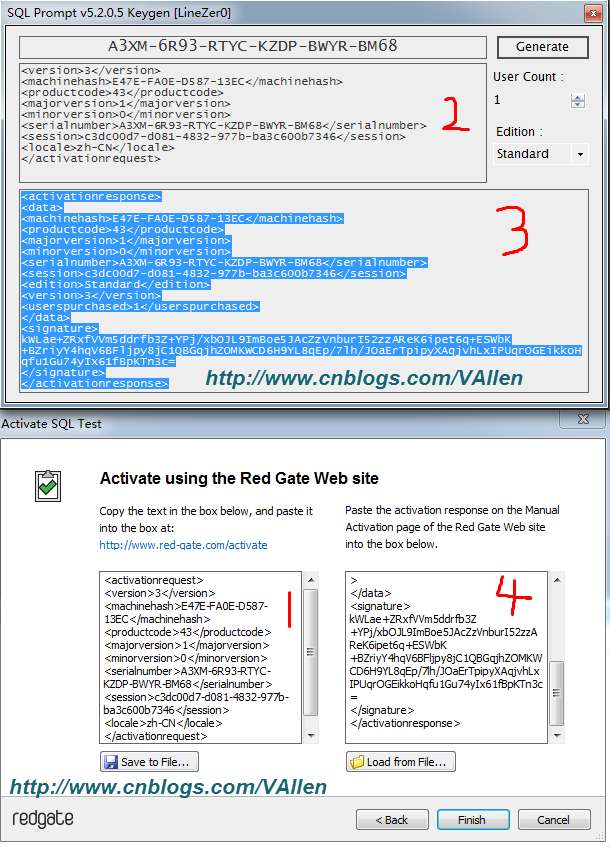
Task: Click the Generate button in Keygen
Action: [x=542, y=47]
